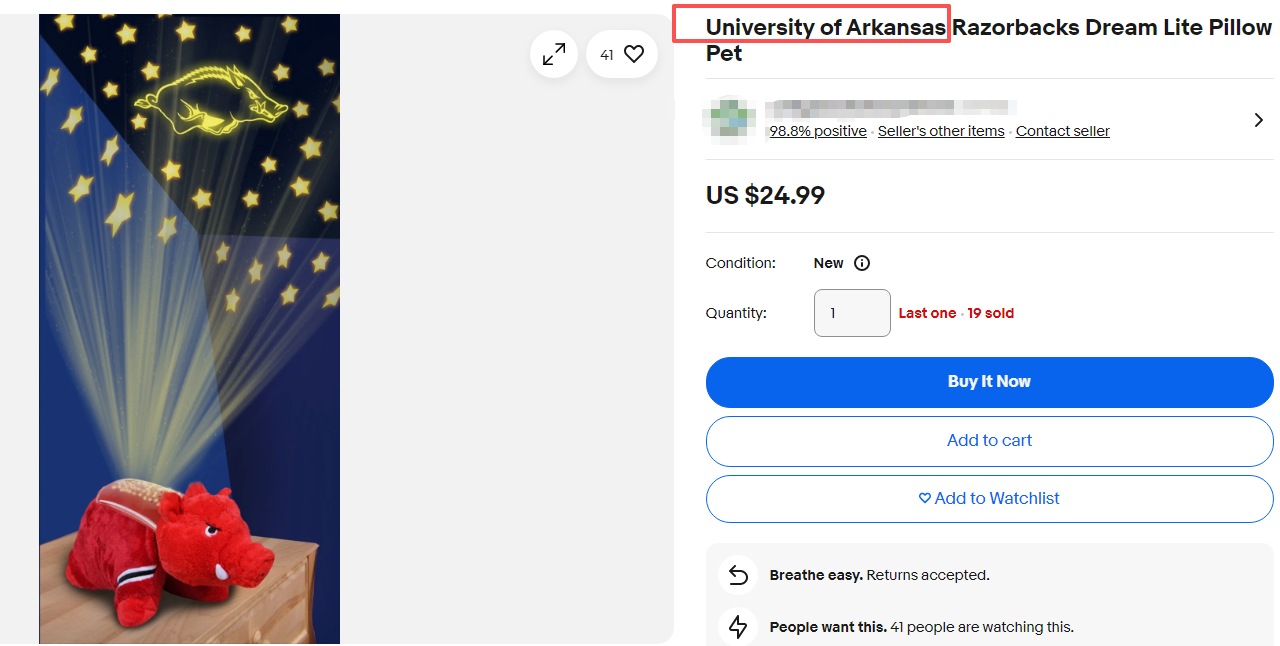Image resolution: width=1280 pixels, height=646 pixels.
Task: Click the Razorbacks pillow pet product photo
Action: point(190,328)
